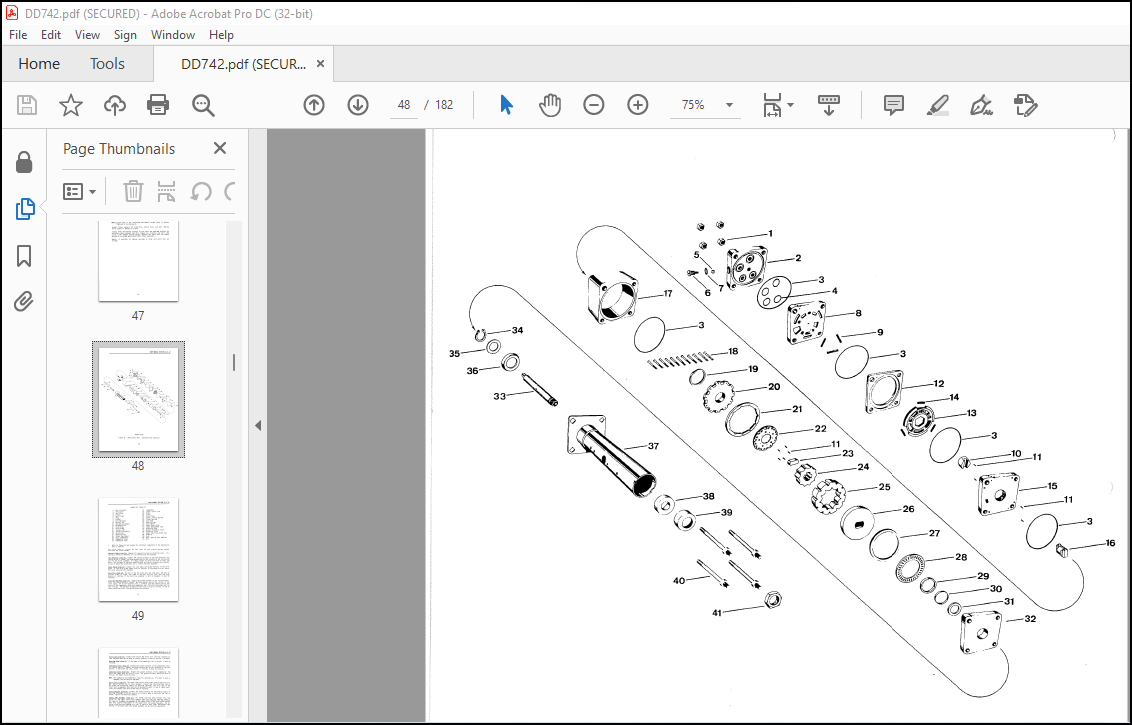The image size is (1132, 725).
Task: Open the Edit menu
Action: pos(51,35)
